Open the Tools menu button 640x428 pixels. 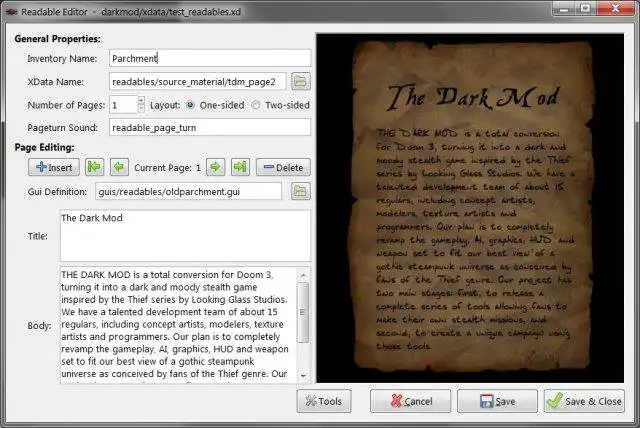pyautogui.click(x=324, y=401)
